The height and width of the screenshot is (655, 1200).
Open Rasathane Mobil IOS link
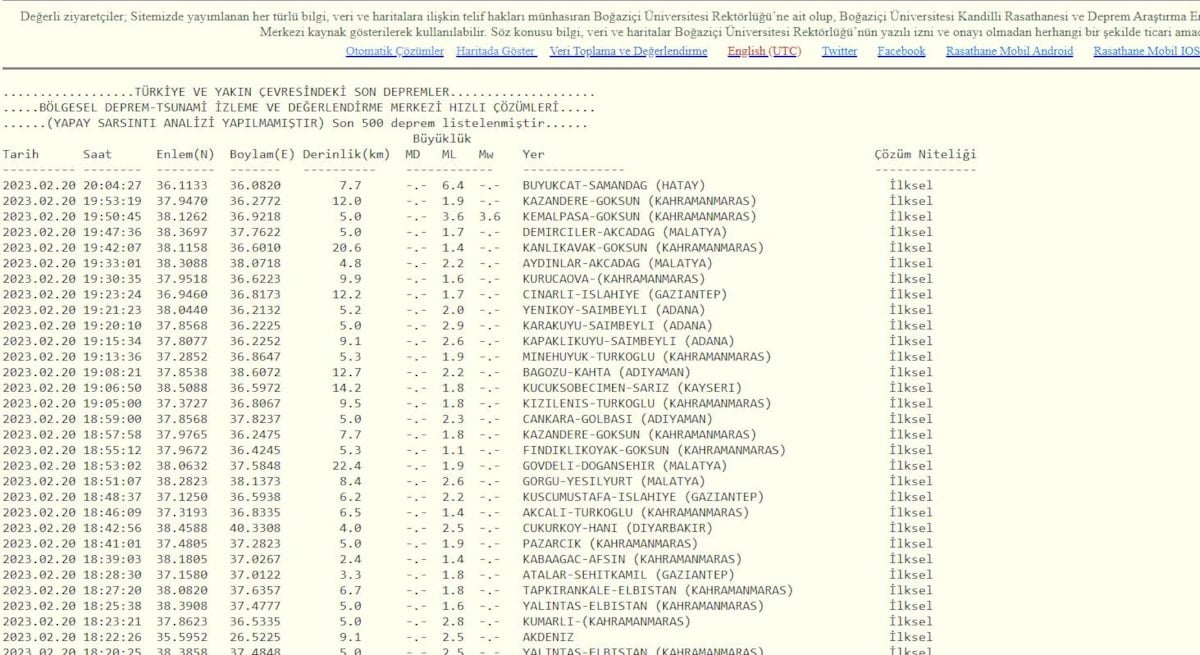click(1145, 52)
